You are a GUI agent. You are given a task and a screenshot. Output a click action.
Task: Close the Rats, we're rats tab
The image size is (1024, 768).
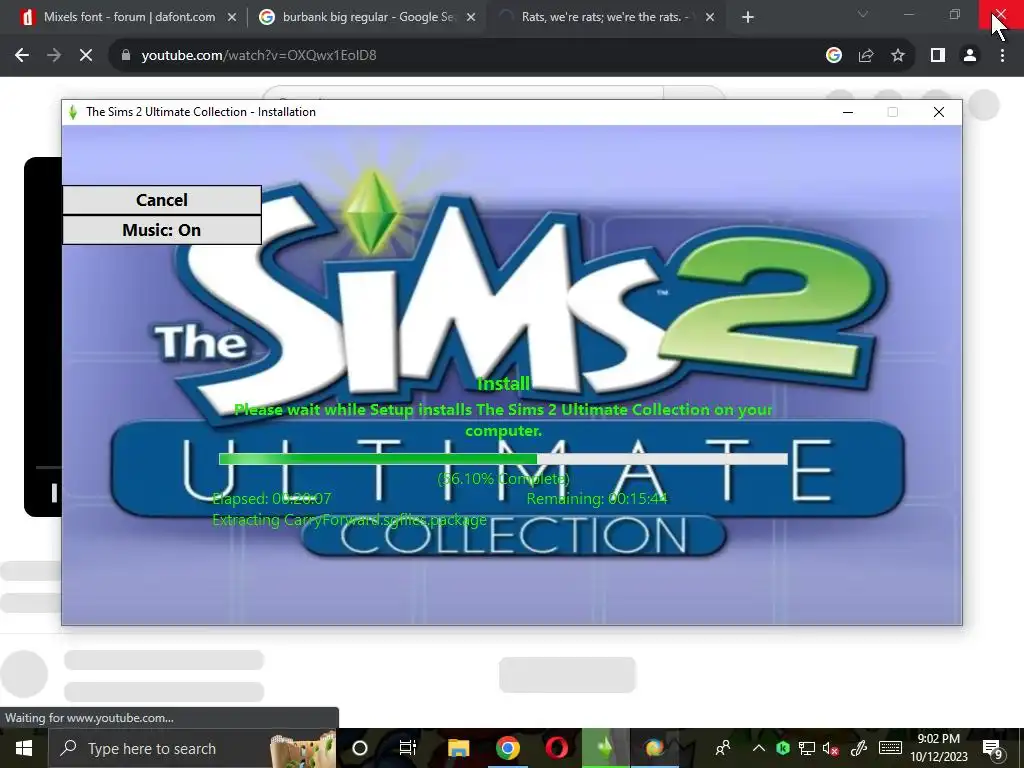[710, 18]
